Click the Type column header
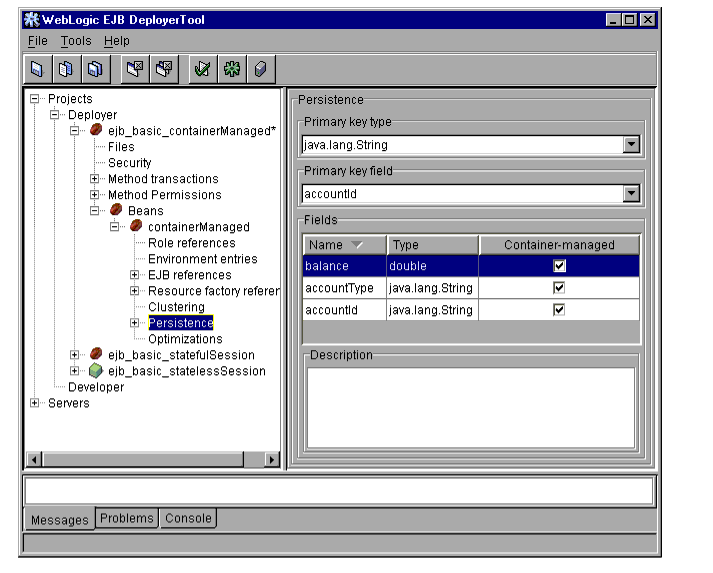Viewport: 713px width, 573px height. click(x=433, y=245)
